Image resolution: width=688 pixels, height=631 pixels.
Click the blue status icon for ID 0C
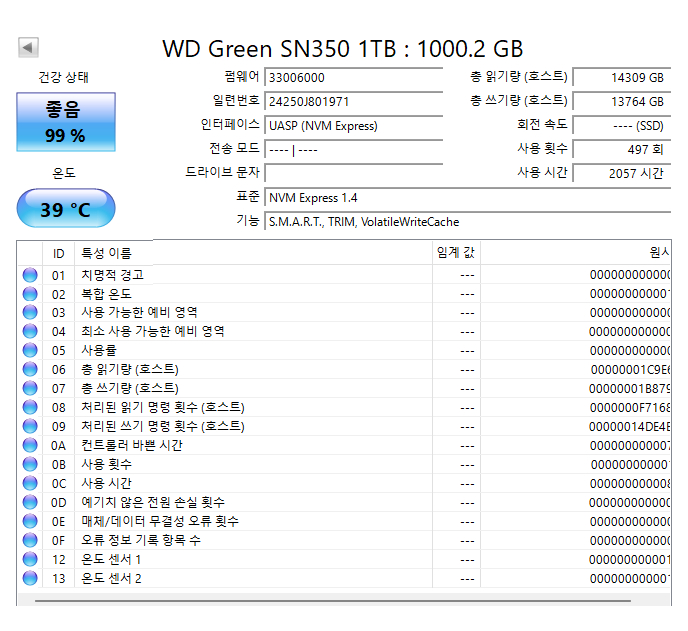point(30,484)
